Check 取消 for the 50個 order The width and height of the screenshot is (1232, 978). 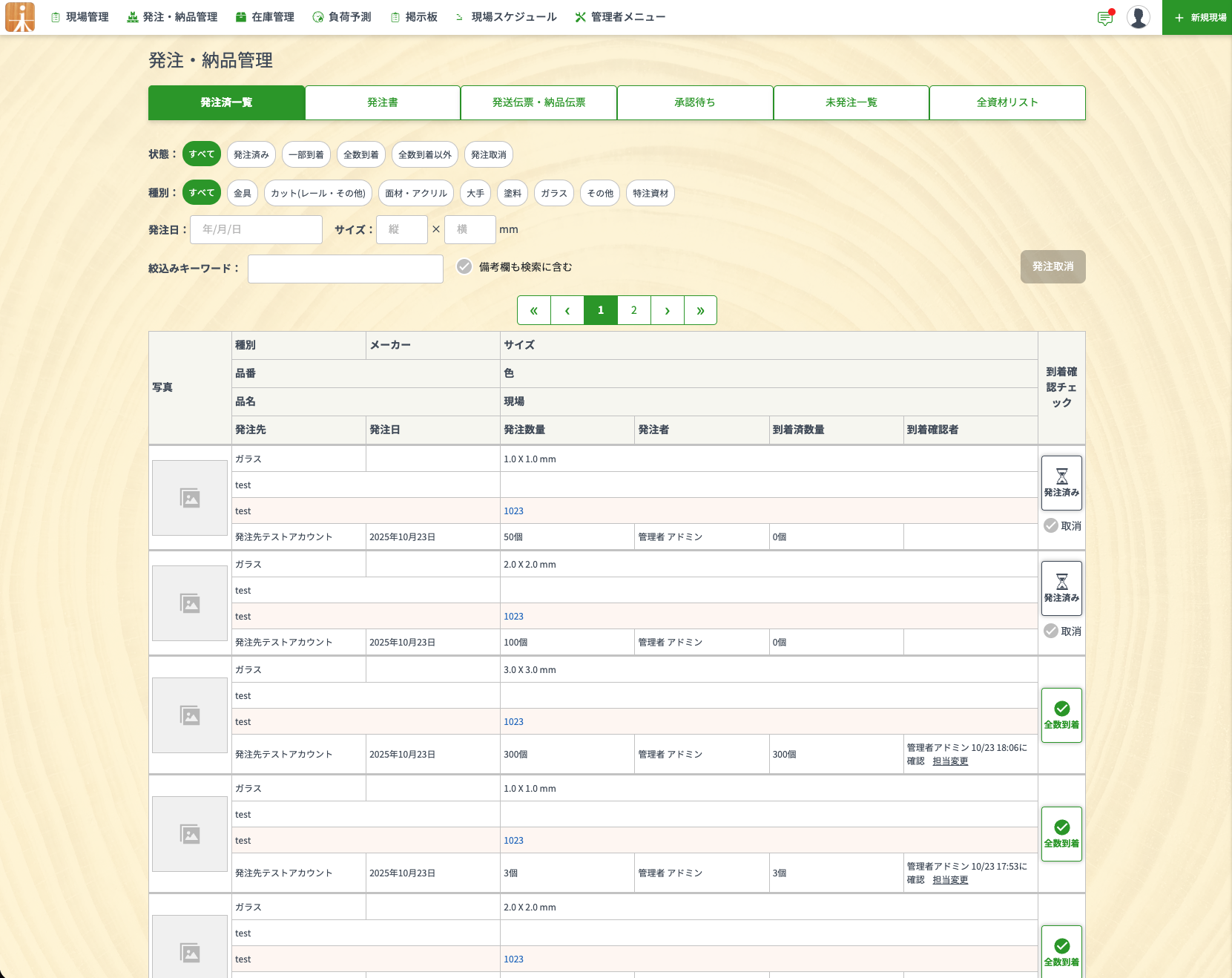tap(1051, 525)
